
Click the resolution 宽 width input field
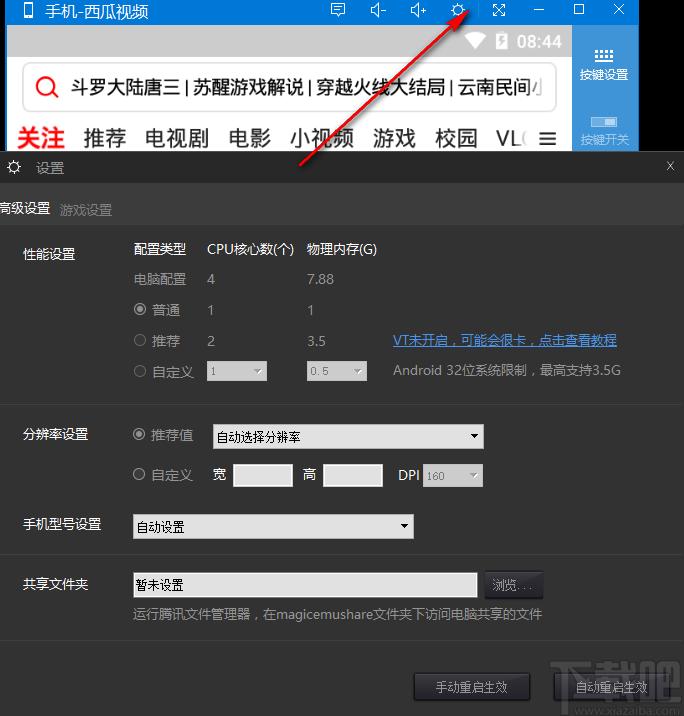[x=262, y=476]
